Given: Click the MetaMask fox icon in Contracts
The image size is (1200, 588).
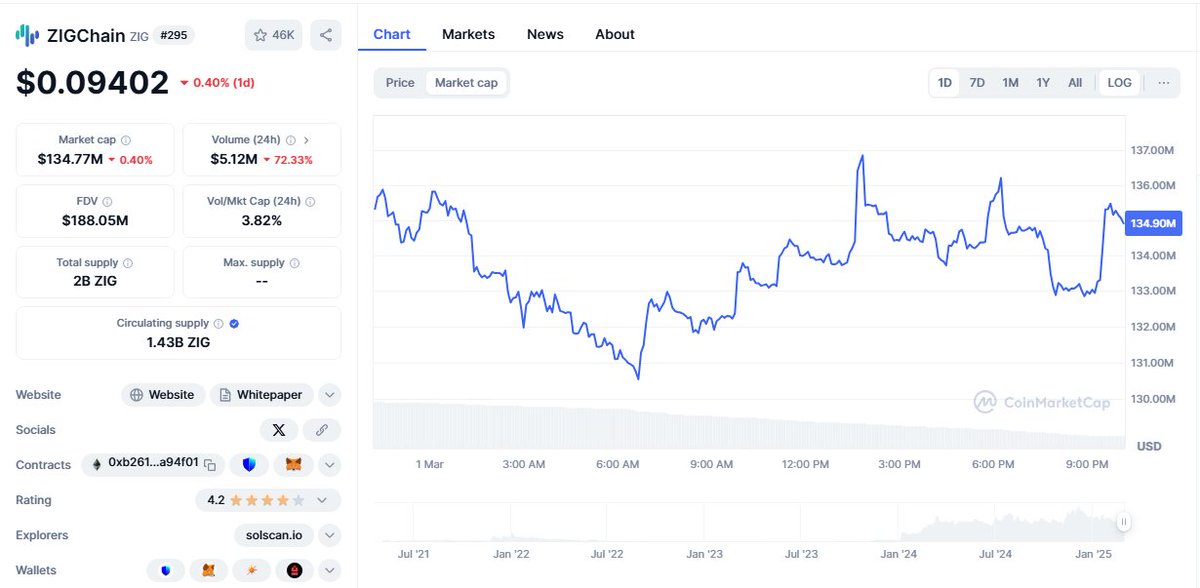Looking at the screenshot, I should (x=294, y=465).
